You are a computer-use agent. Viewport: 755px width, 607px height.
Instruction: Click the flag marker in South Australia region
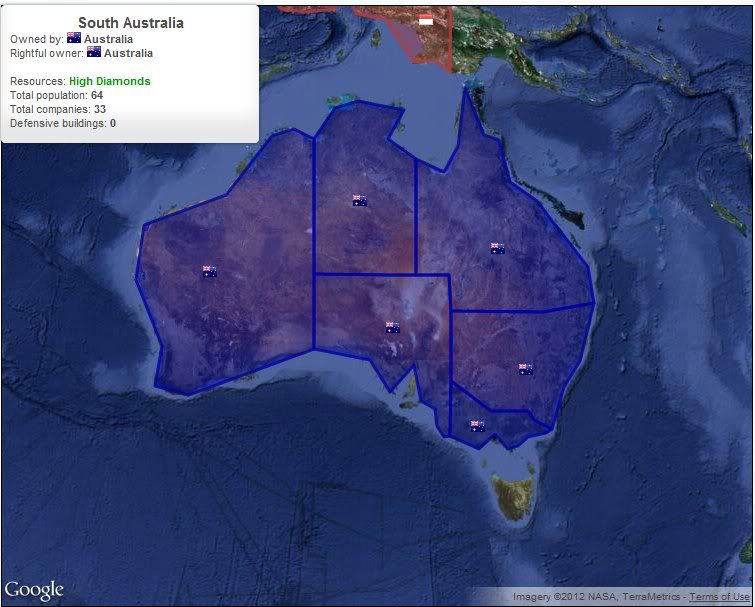(x=393, y=328)
